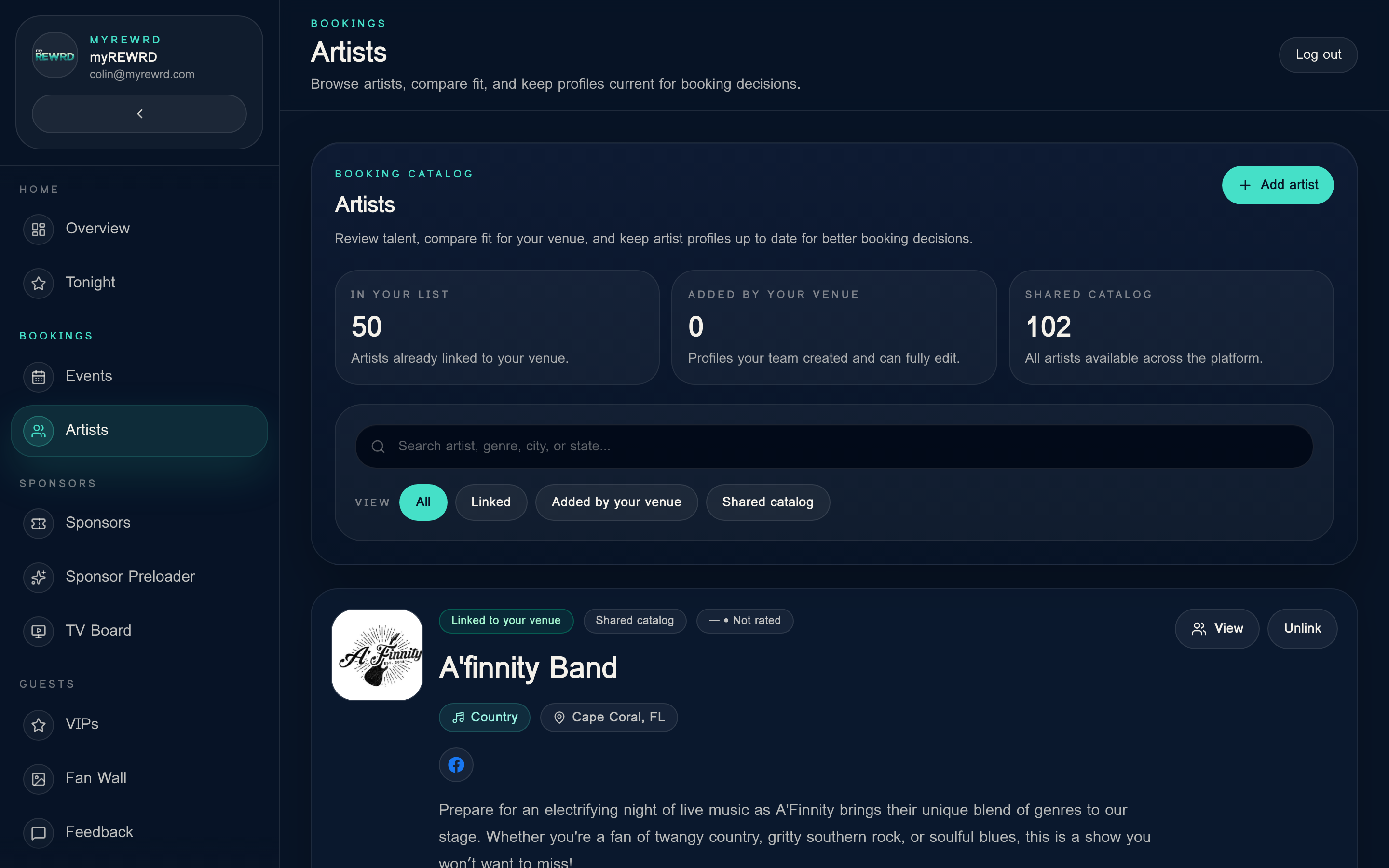Click the search magnifier icon

378,446
